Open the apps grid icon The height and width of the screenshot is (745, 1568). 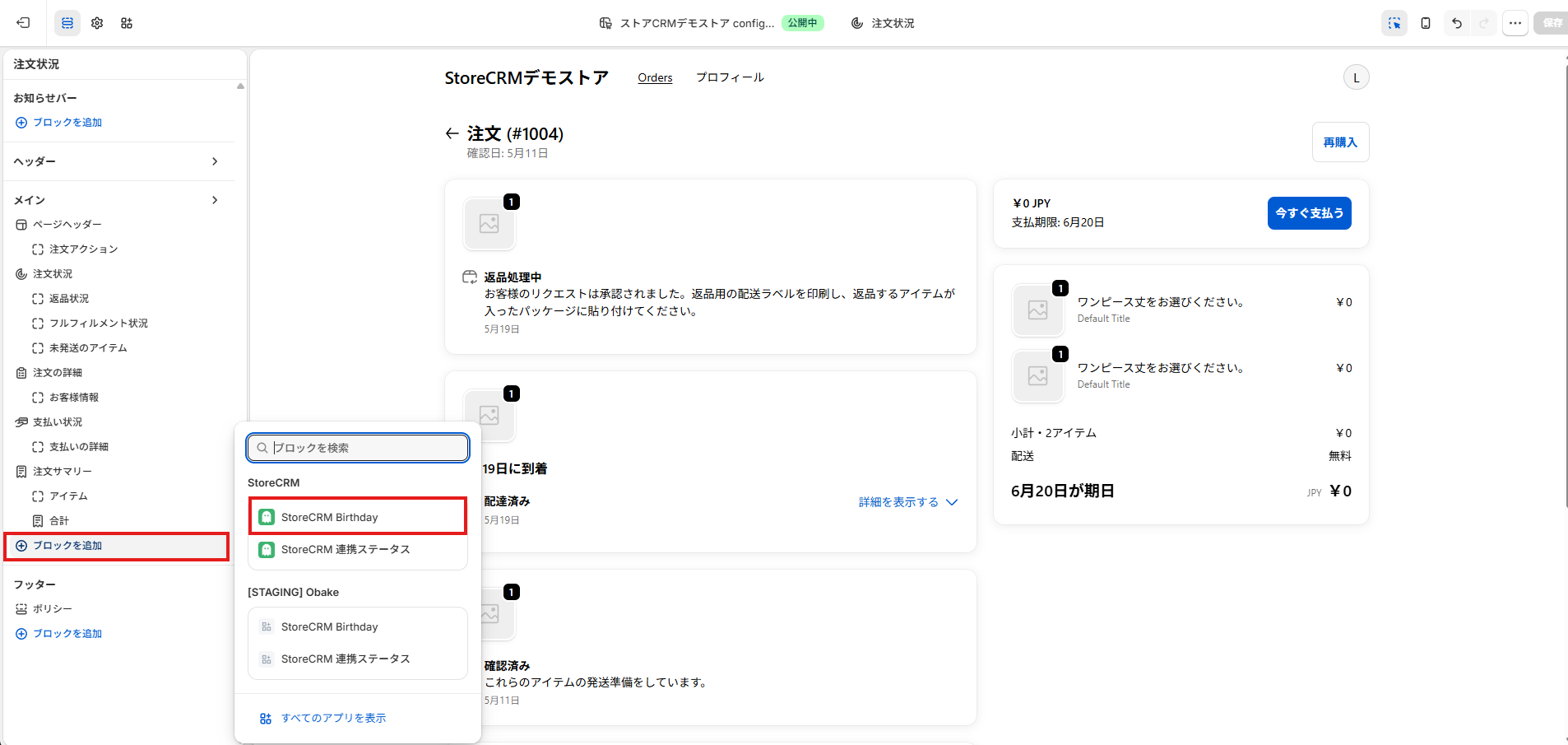pos(127,23)
